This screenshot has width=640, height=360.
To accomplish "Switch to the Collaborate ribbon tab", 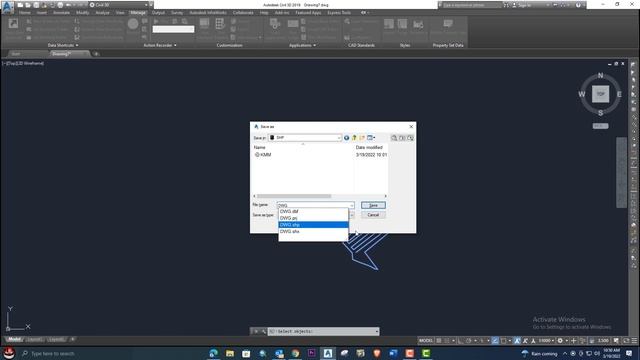I will (x=243, y=13).
